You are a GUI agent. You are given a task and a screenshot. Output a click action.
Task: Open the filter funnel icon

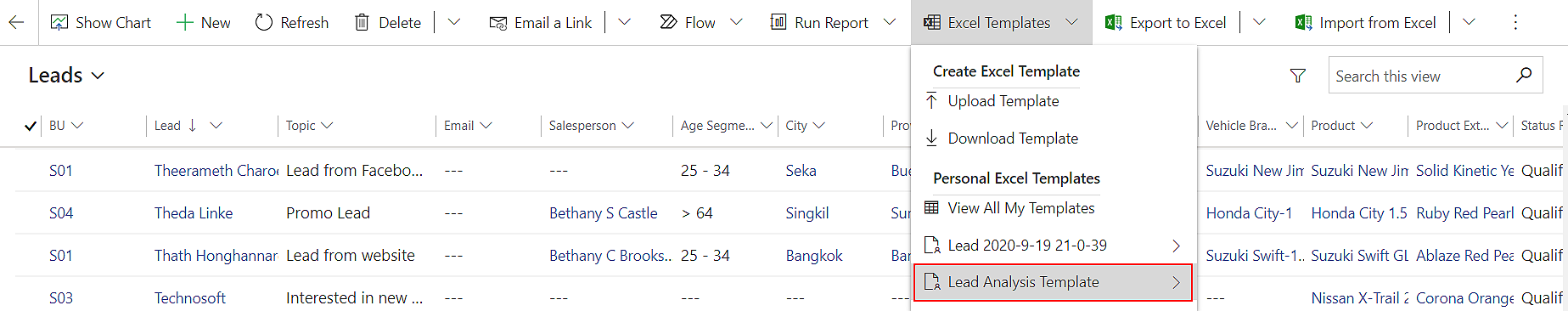tap(1298, 76)
